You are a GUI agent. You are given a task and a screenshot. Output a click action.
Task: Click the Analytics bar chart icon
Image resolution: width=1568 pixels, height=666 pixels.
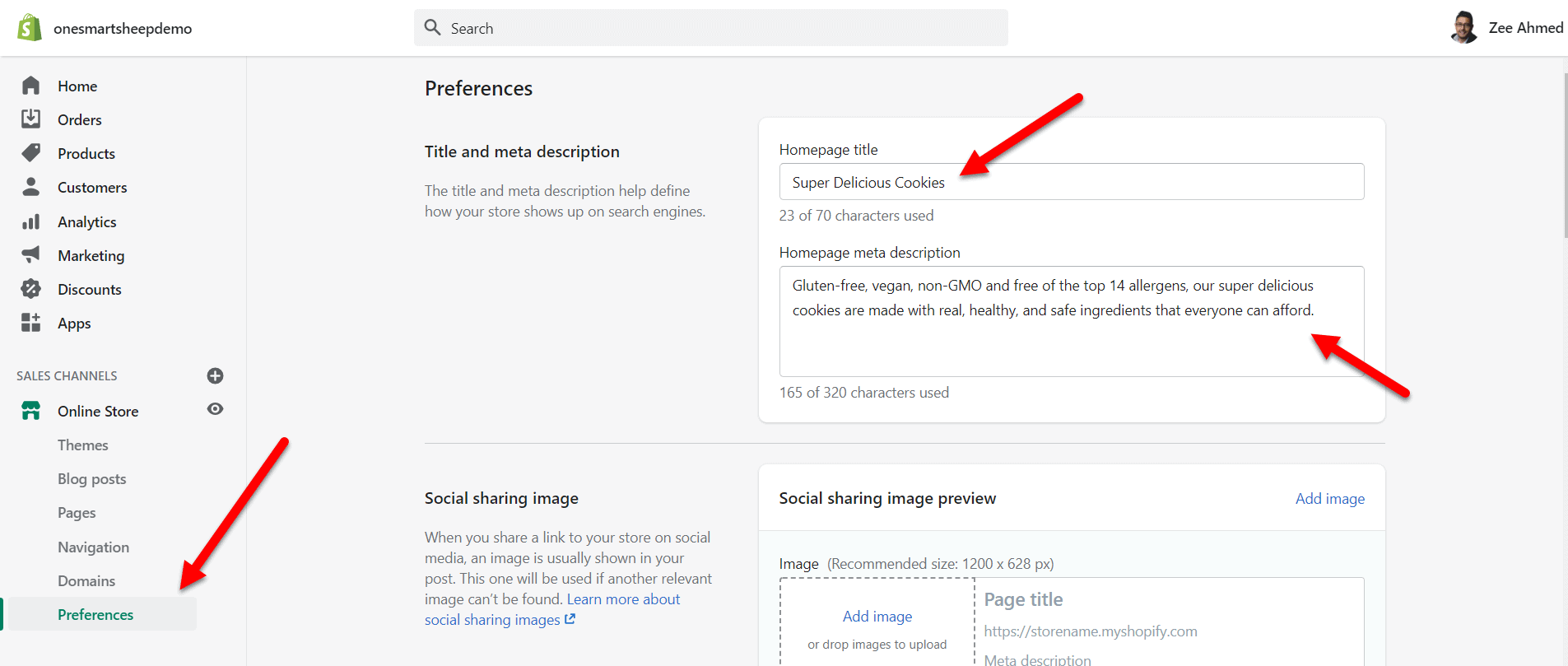pyautogui.click(x=31, y=221)
